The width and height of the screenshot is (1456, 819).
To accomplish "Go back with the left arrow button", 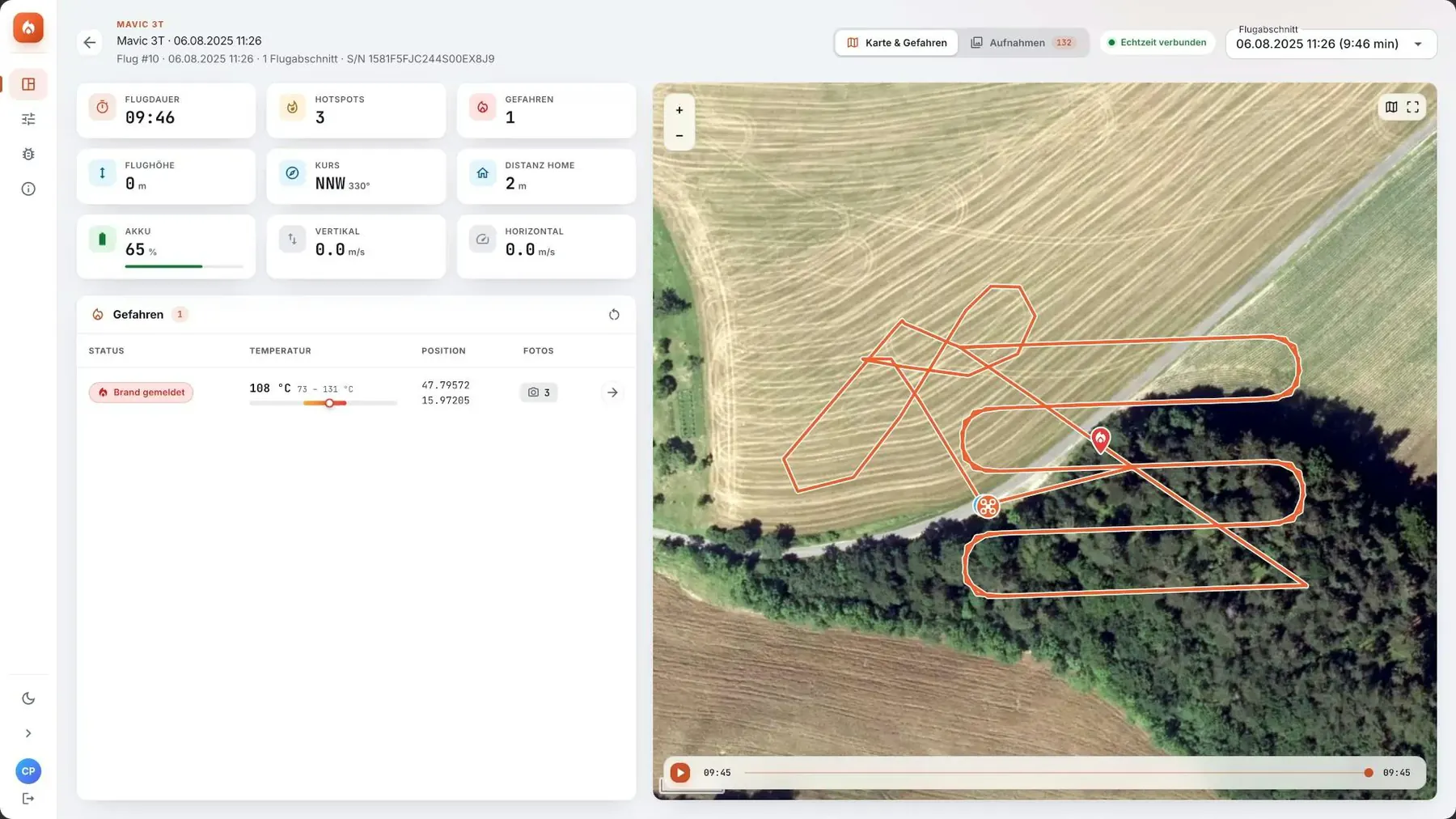I will tap(90, 42).
